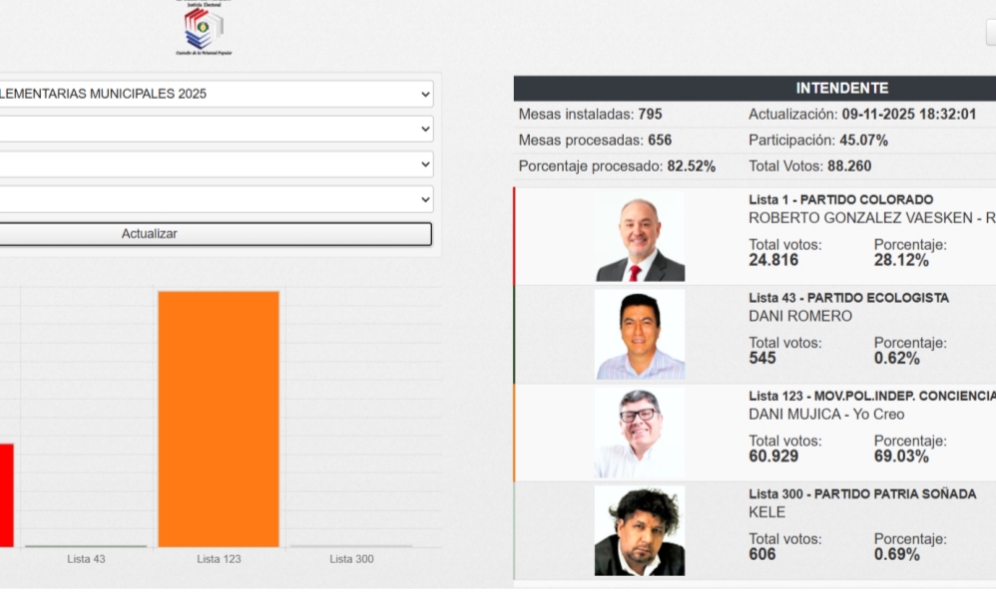Select the Lista 43 axis label

coord(86,559)
